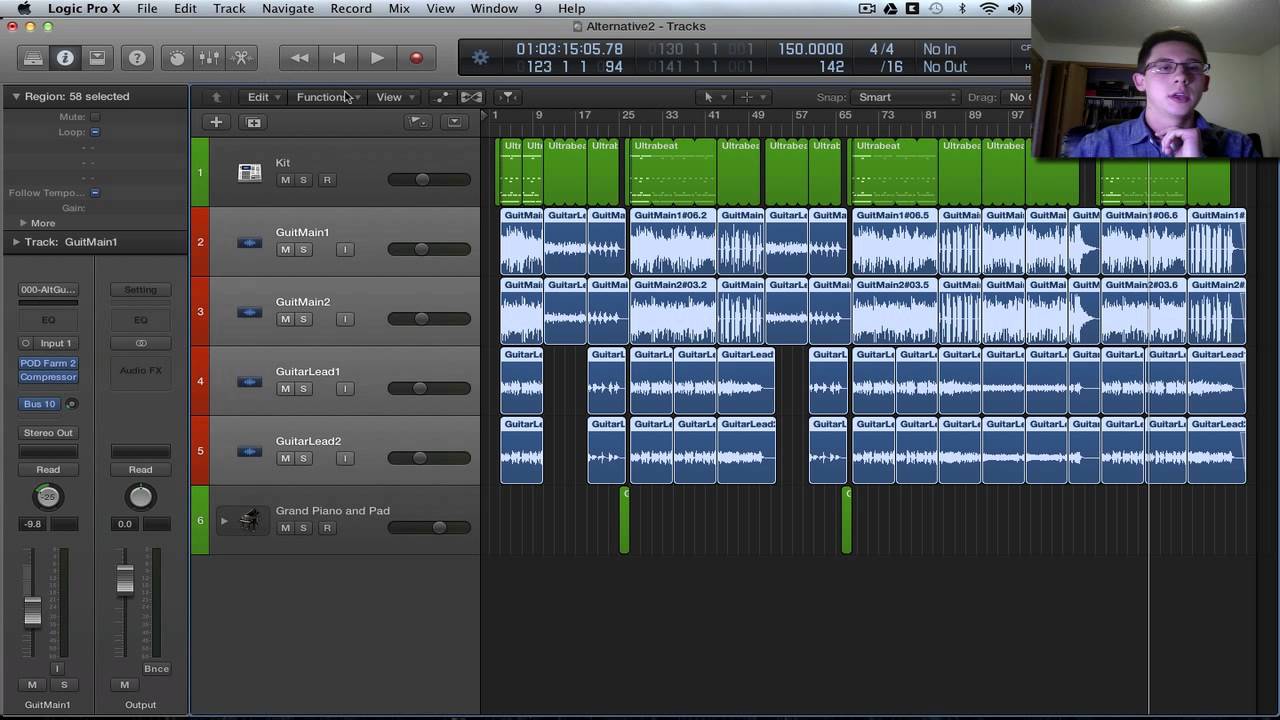
Task: Go to beginning of project
Action: [x=338, y=58]
